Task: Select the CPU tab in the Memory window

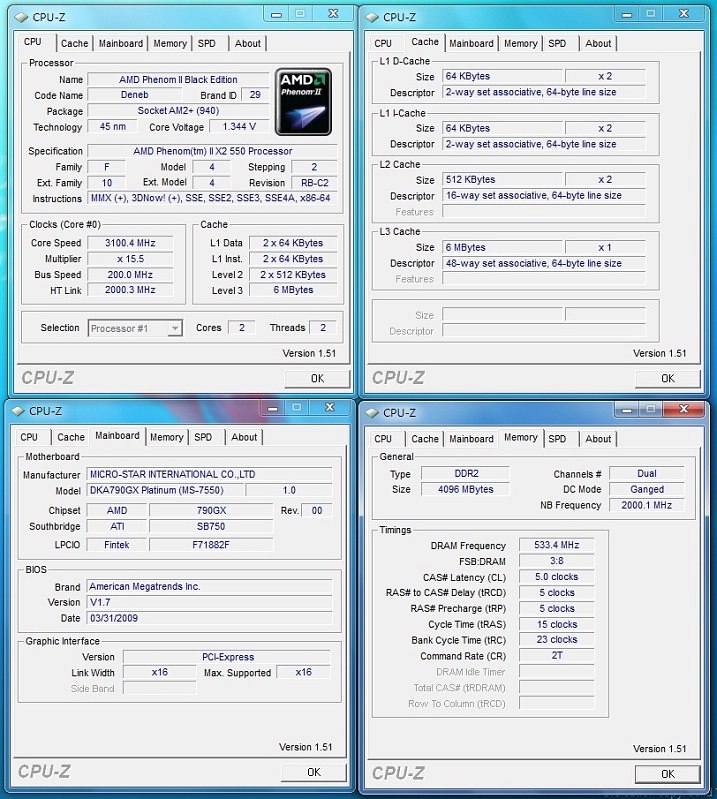Action: coord(383,439)
